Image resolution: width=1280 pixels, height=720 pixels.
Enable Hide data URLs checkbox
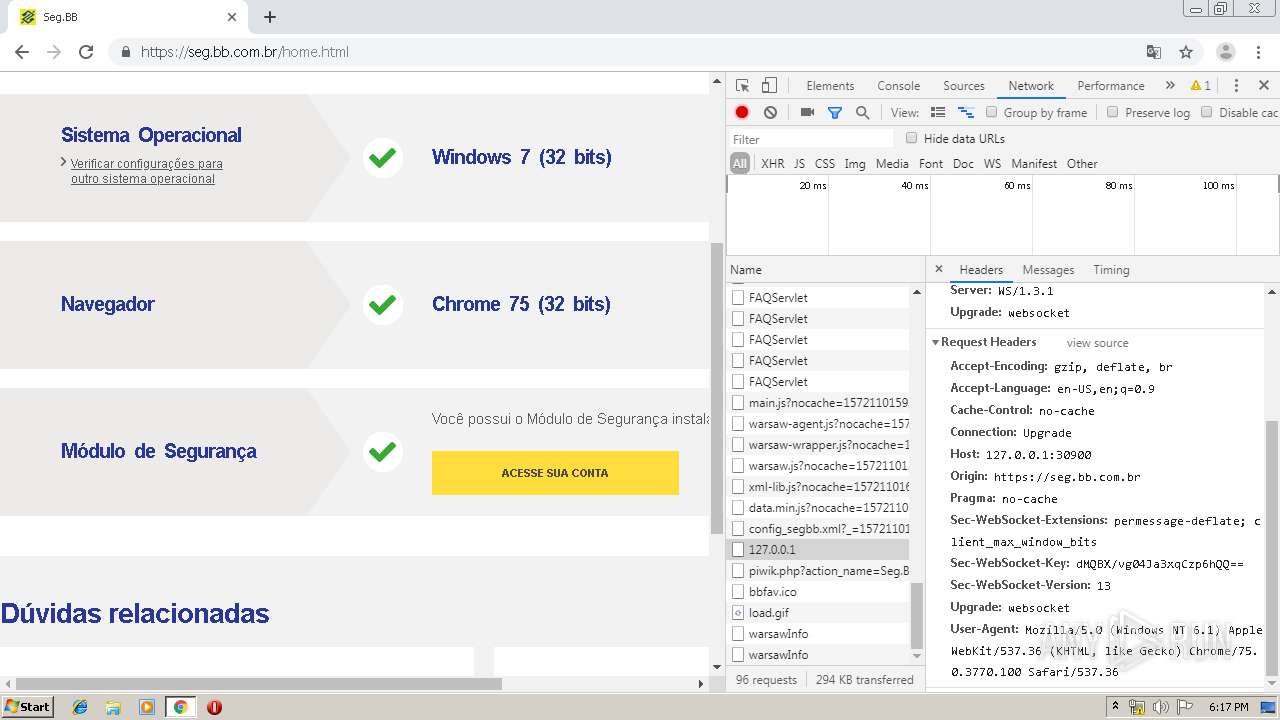point(911,138)
